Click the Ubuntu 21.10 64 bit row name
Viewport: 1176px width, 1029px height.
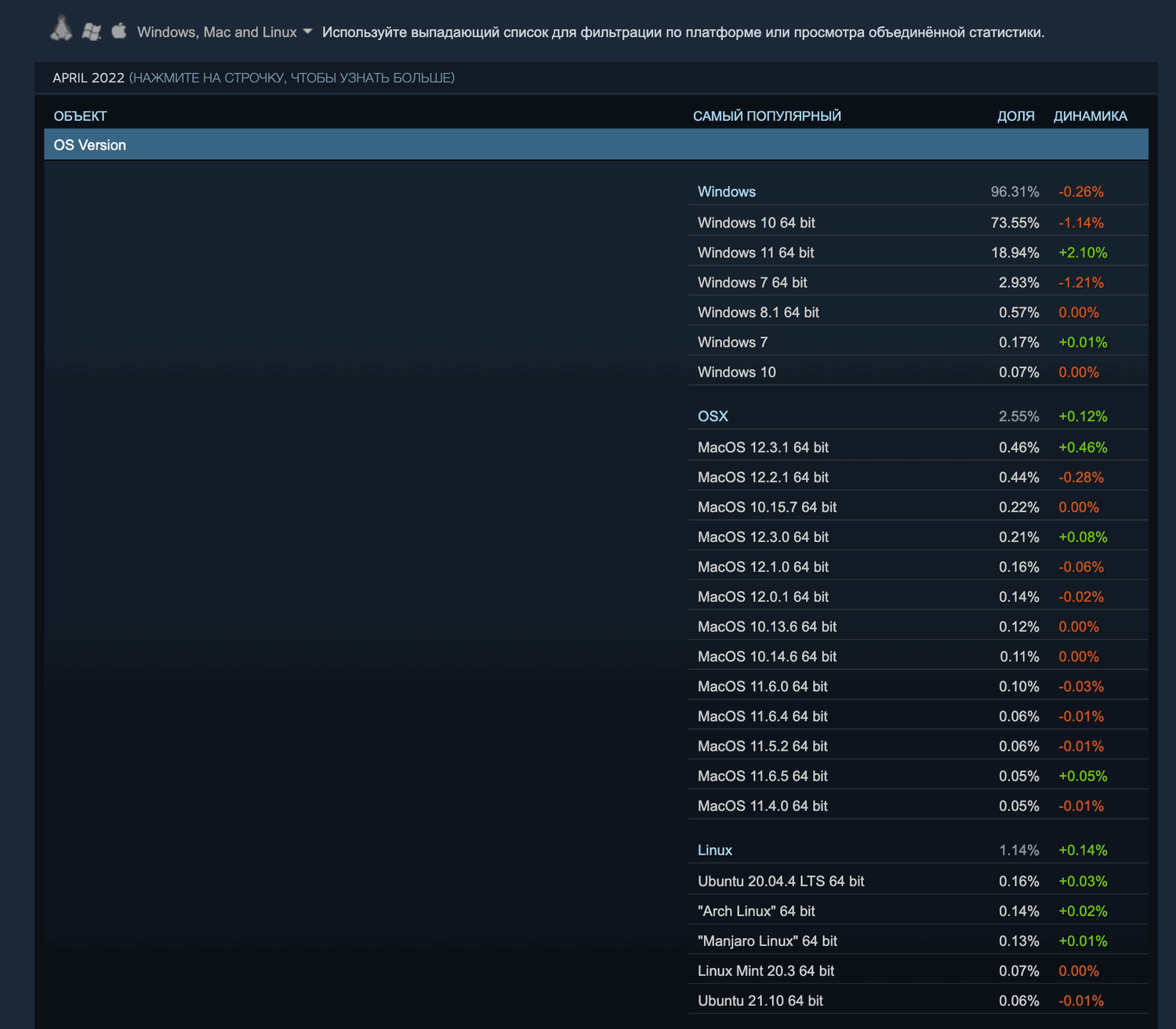(760, 1000)
